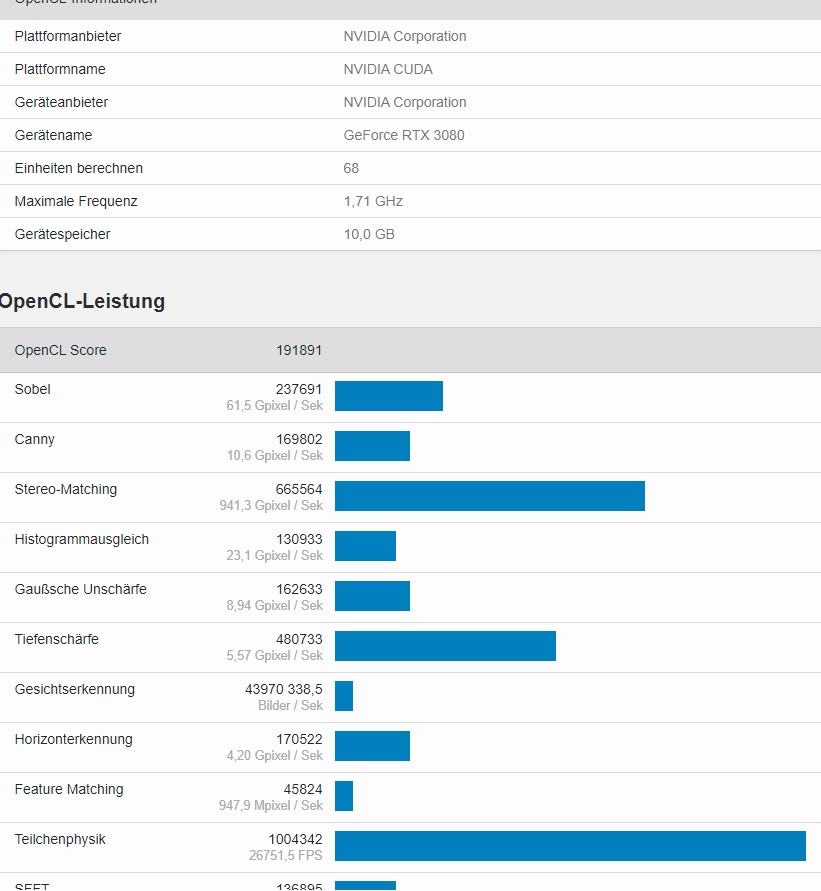Screen dimensions: 821x891
Task: Click the Stereo-Matching label
Action: point(66,489)
